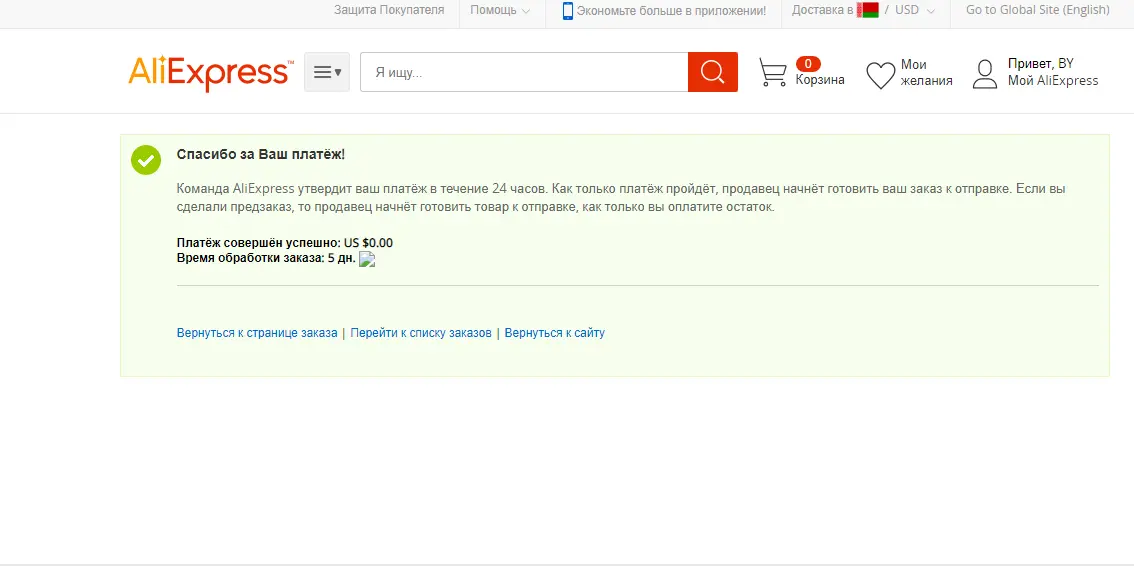The image size is (1134, 566).
Task: Click the wishlist heart icon
Action: click(x=880, y=74)
